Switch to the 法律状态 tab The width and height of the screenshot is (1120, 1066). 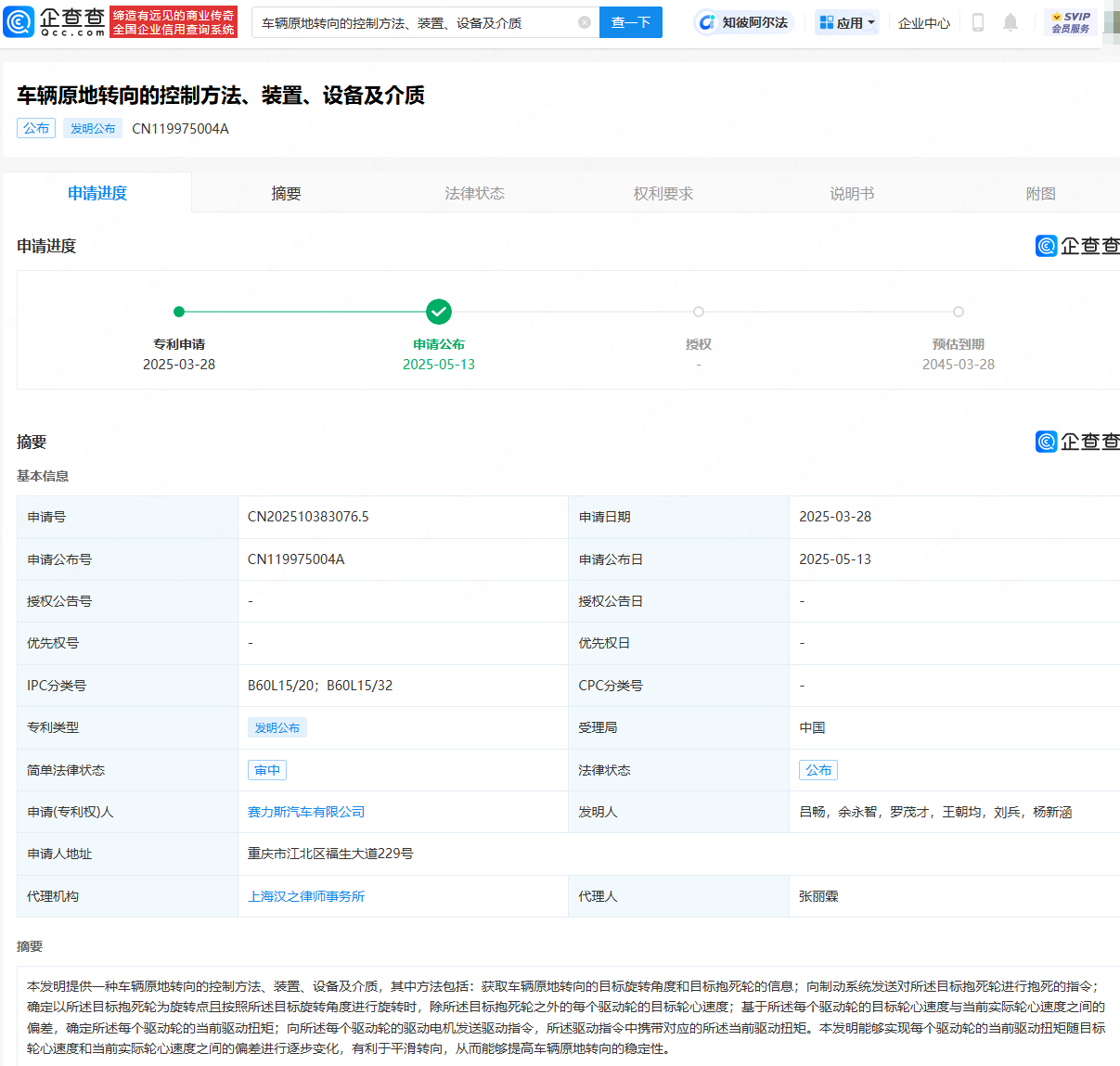pos(474,193)
